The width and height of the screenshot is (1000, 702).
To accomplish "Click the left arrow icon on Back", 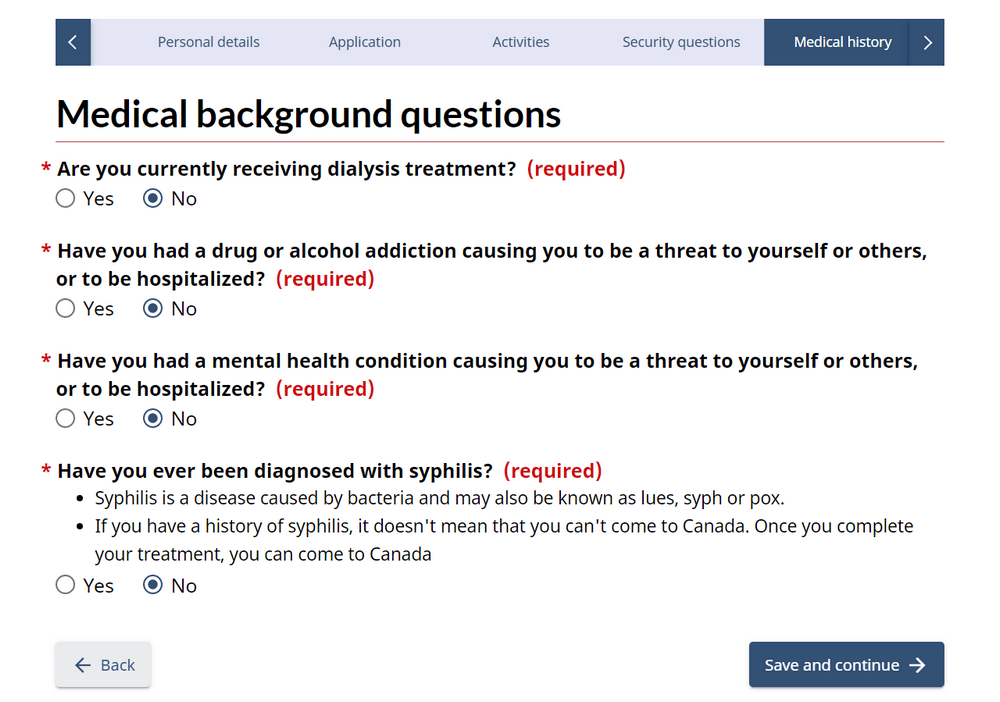I will [83, 665].
